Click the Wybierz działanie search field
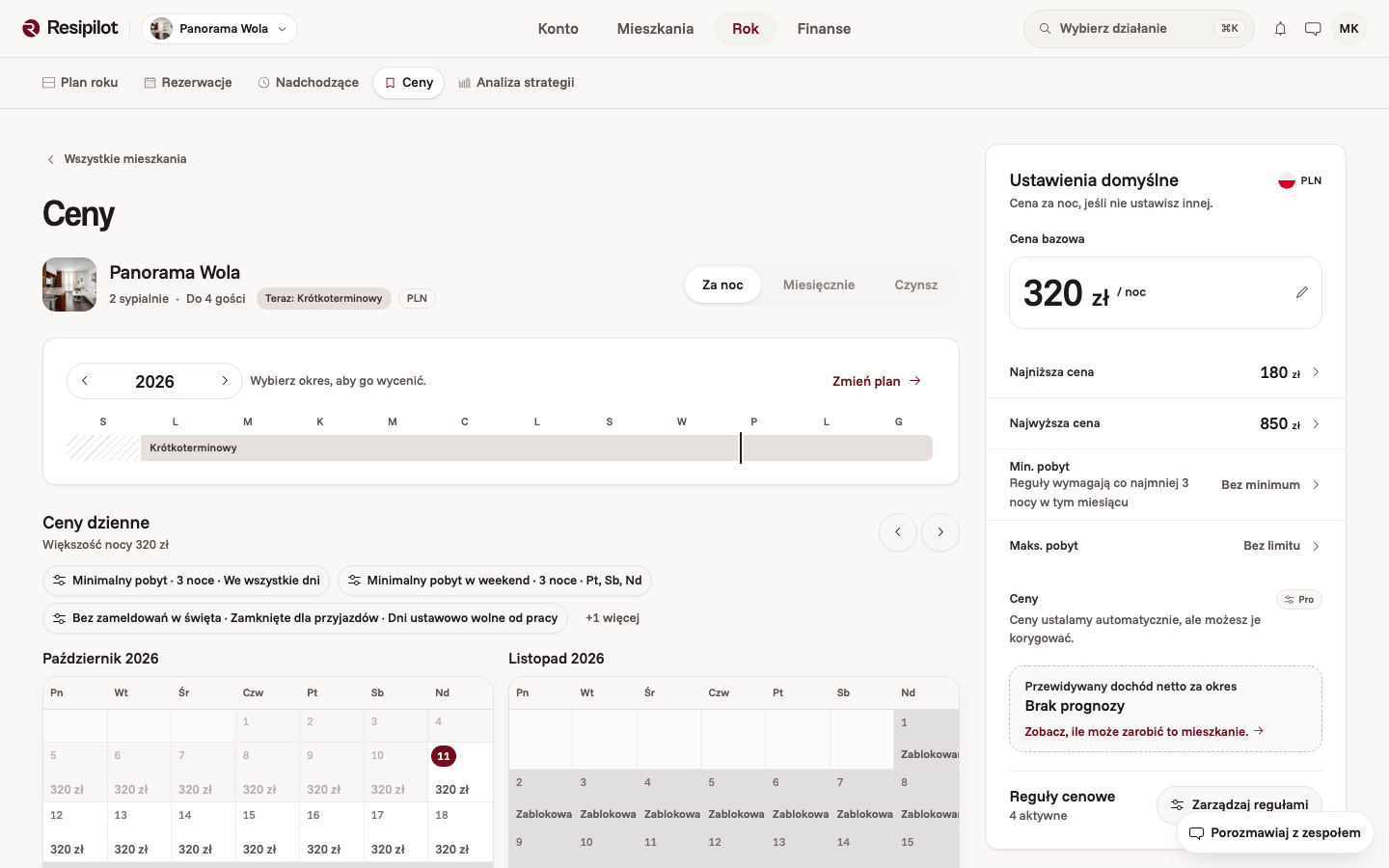 coord(1139,29)
